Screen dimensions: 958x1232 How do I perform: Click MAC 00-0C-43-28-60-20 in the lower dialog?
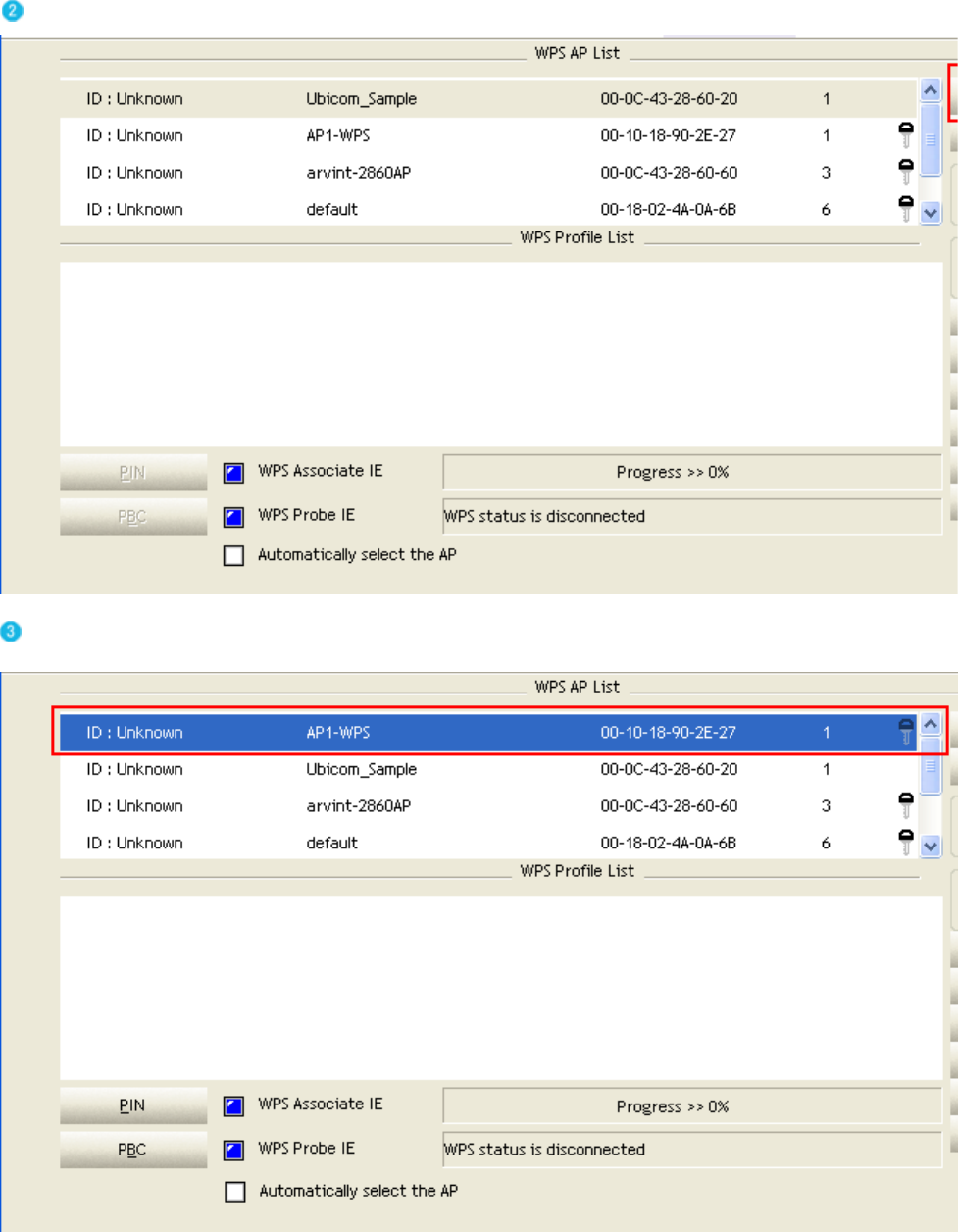(669, 770)
